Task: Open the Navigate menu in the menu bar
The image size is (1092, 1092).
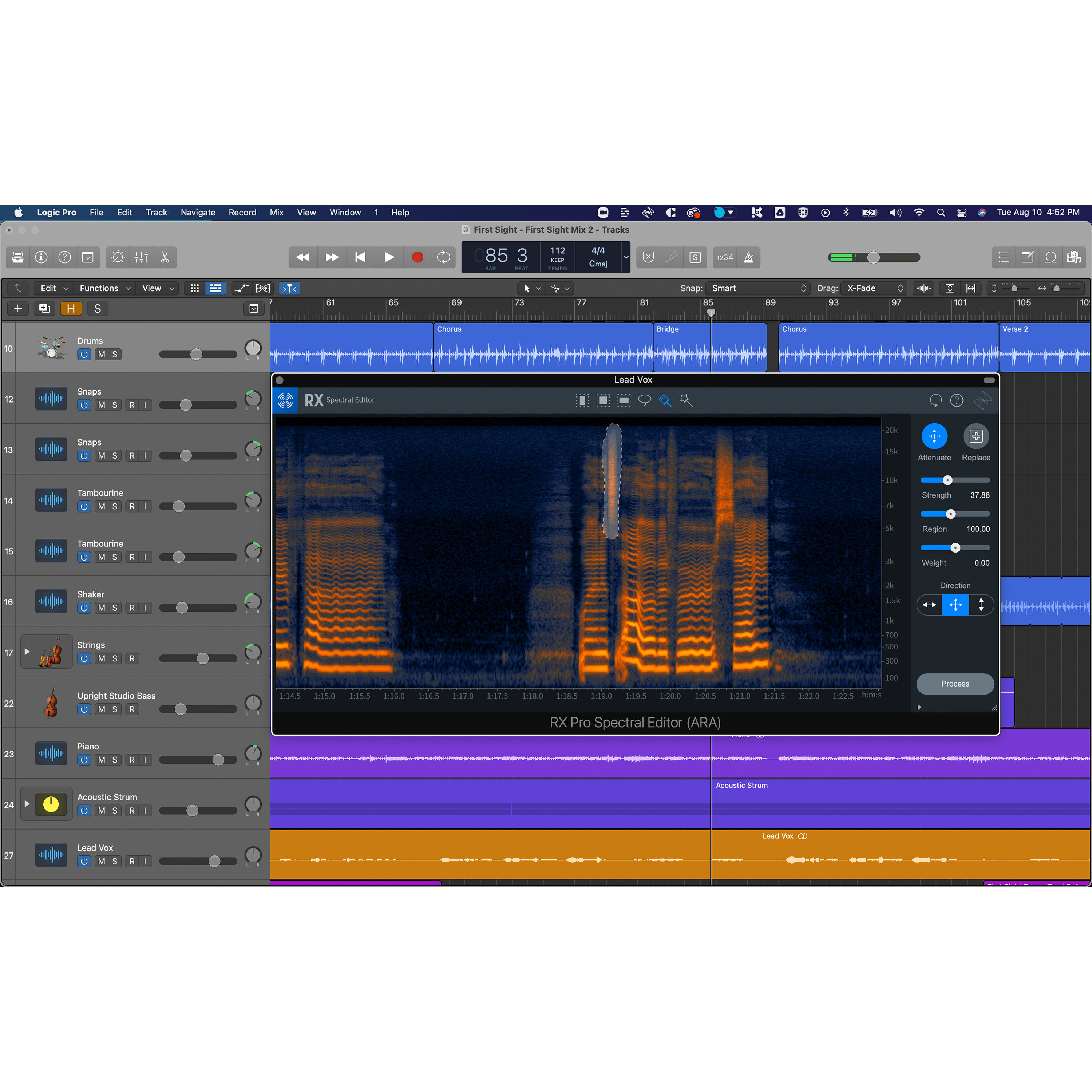Action: point(197,213)
